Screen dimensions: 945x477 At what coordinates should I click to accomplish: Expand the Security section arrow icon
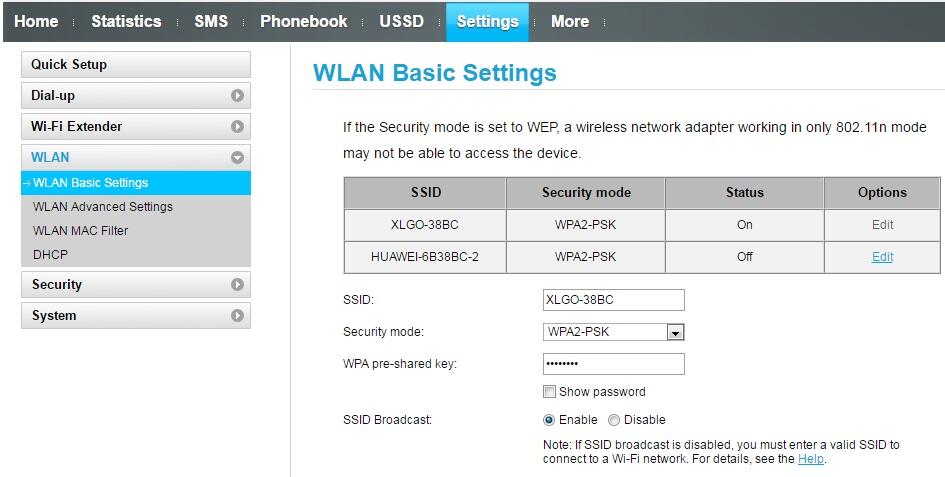point(237,285)
